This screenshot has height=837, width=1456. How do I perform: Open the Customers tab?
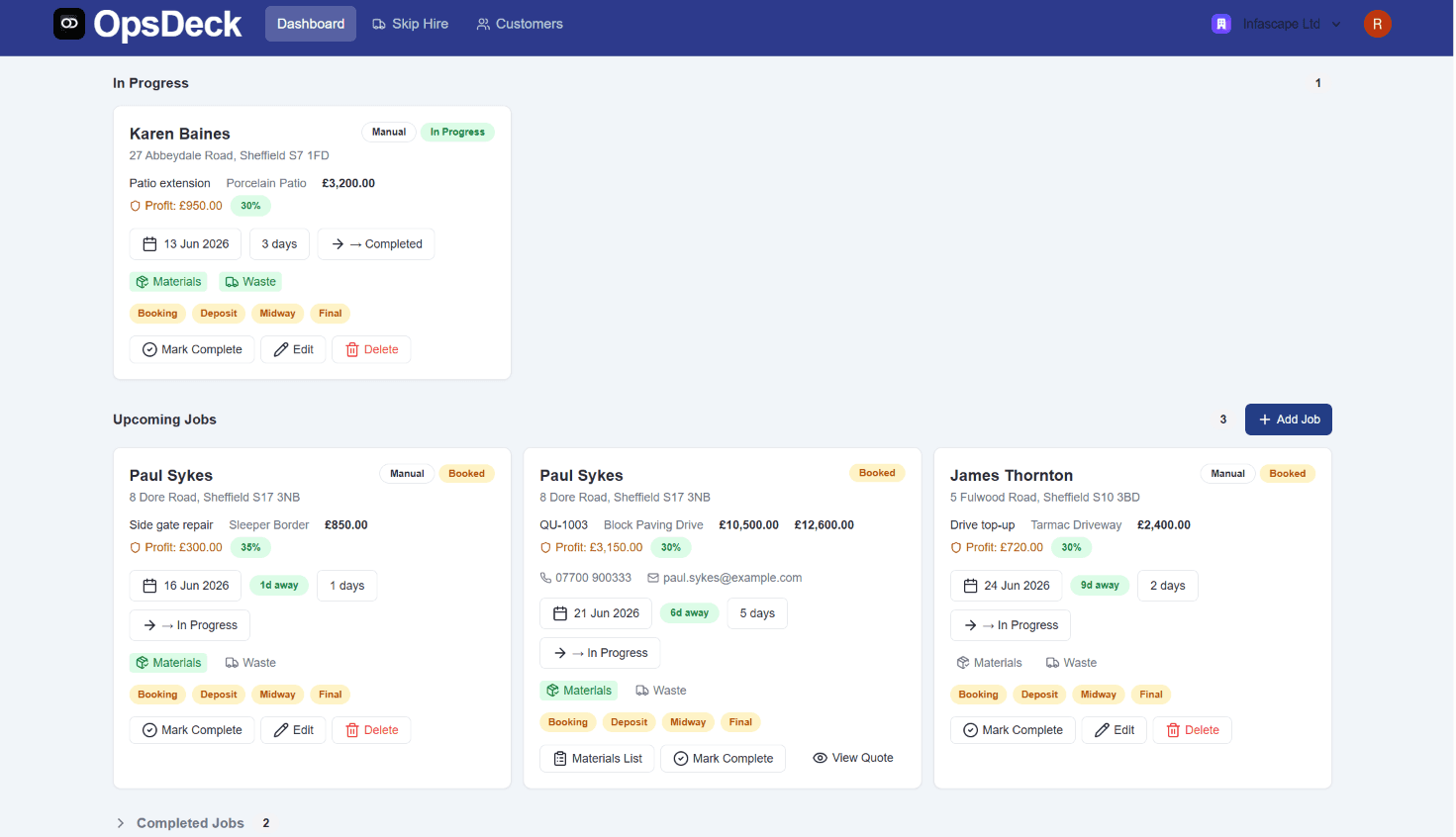point(520,24)
